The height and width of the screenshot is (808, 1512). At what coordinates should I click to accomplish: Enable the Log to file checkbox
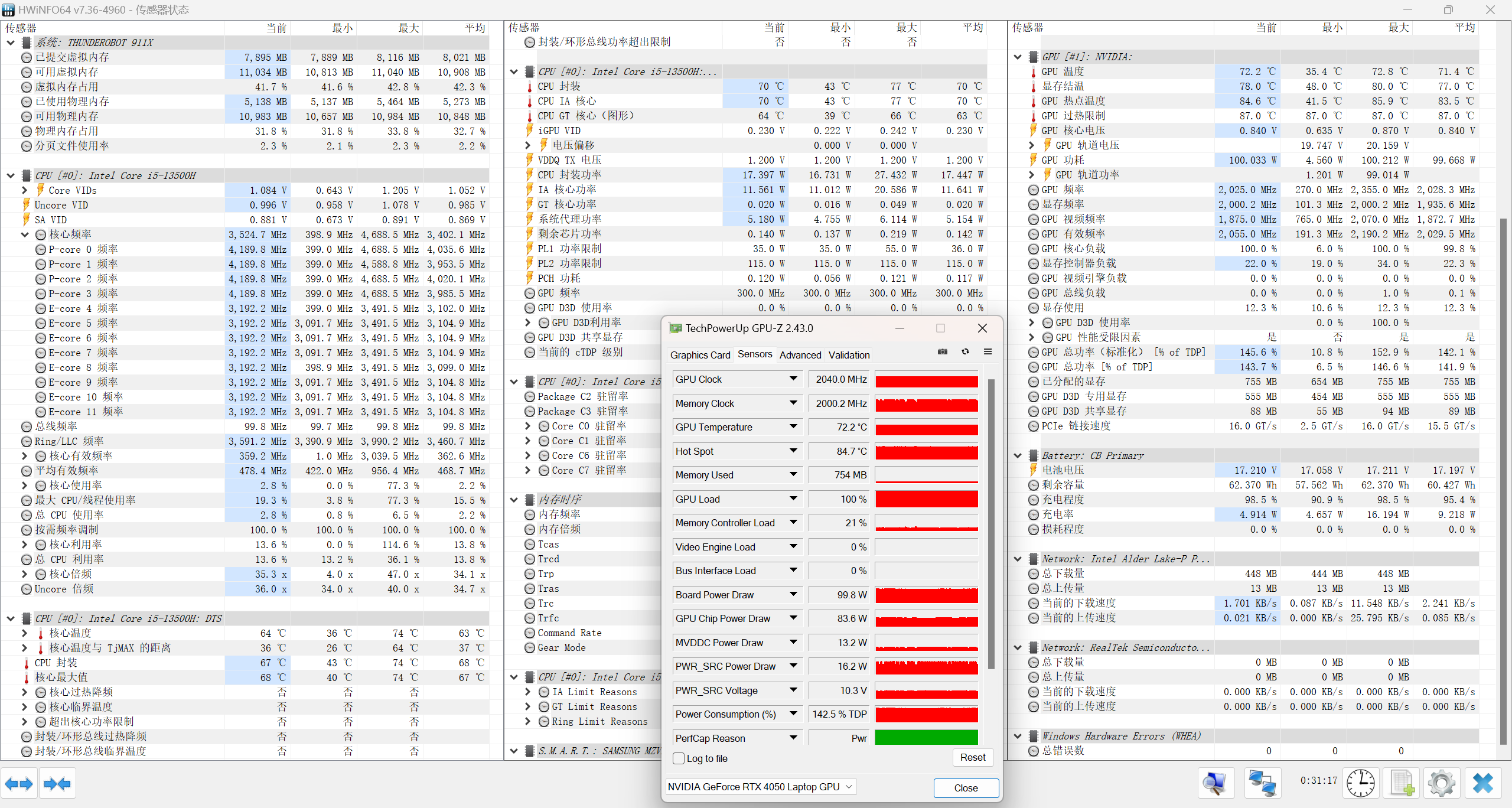tap(677, 758)
